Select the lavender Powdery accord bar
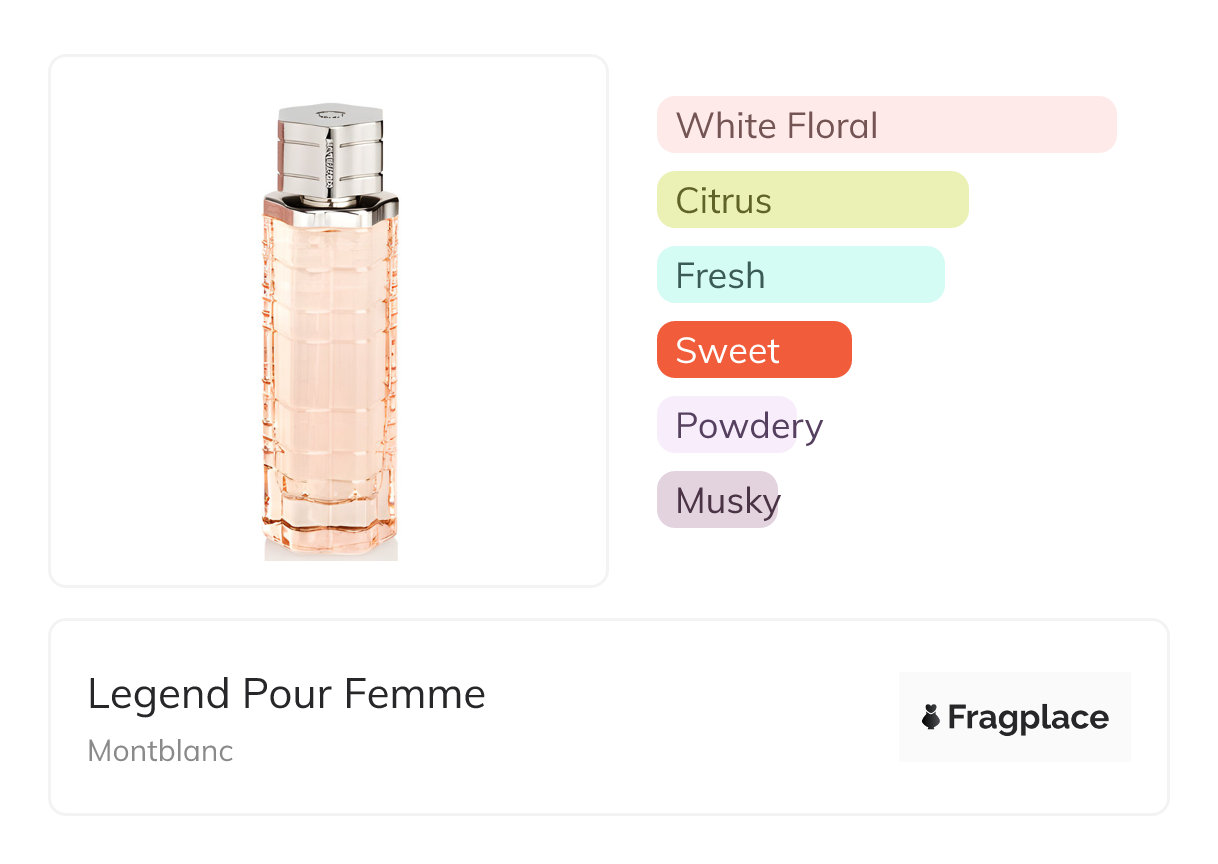1218x864 pixels. tap(727, 425)
